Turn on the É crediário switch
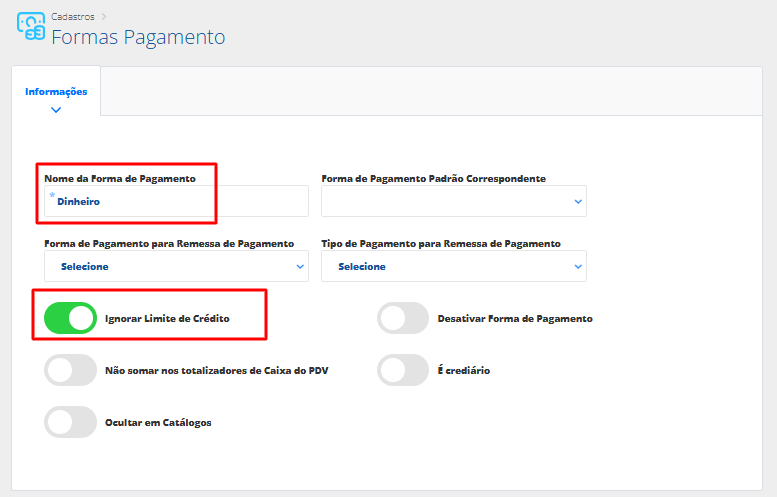This screenshot has width=777, height=497. click(x=403, y=370)
